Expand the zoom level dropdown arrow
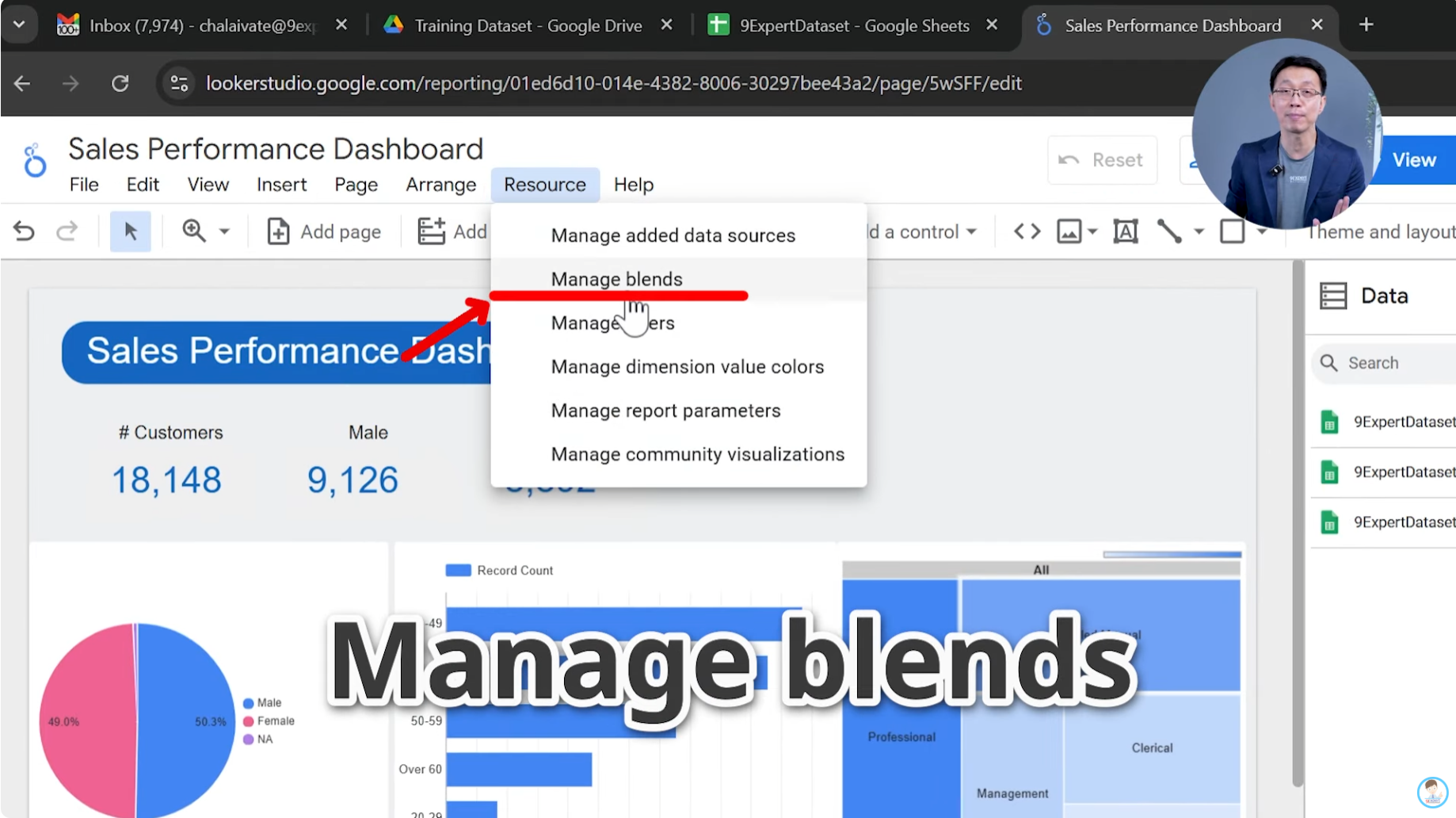The image size is (1456, 818). tap(225, 231)
